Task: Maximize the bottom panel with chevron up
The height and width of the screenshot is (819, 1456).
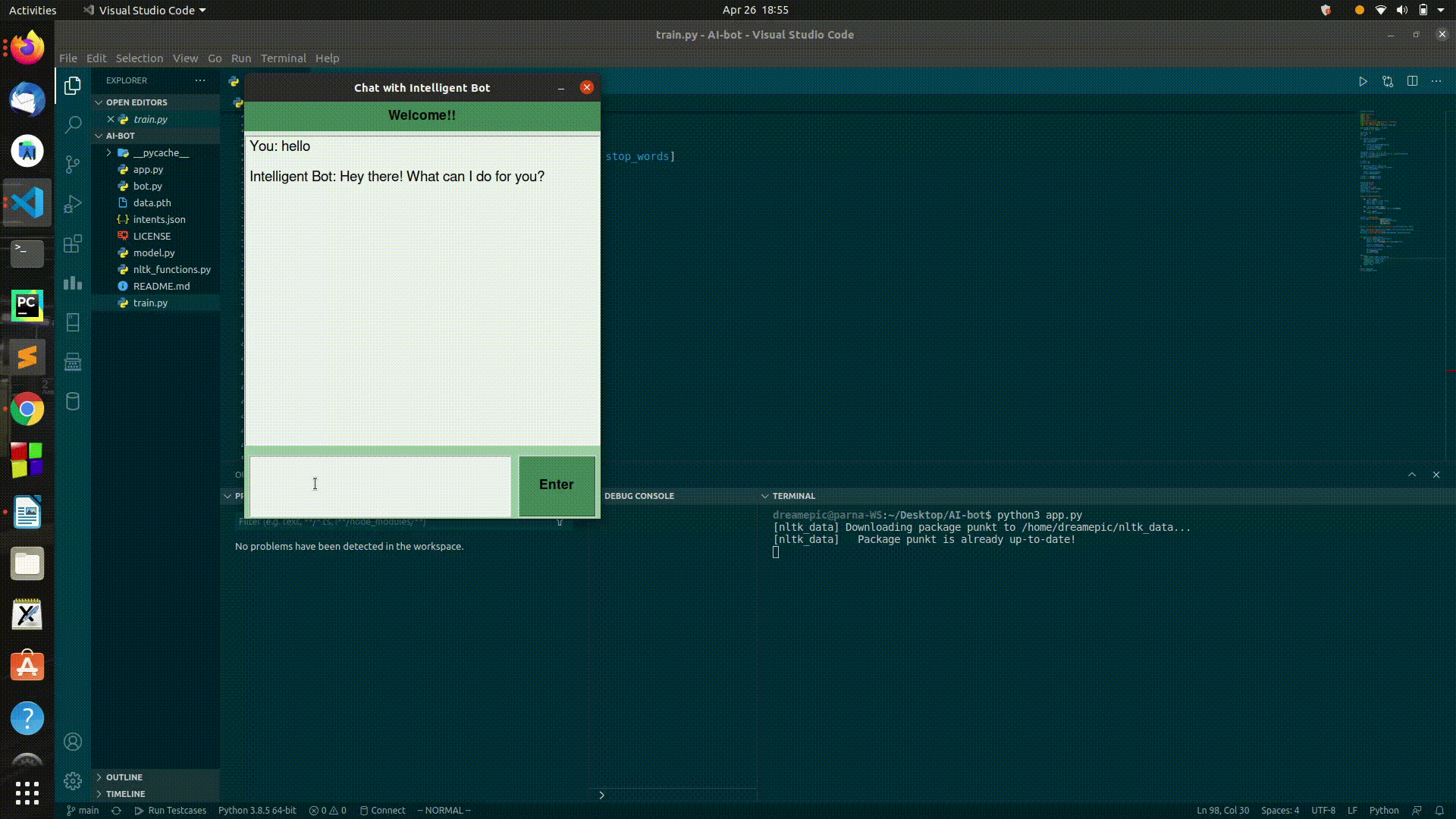Action: pyautogui.click(x=1412, y=475)
